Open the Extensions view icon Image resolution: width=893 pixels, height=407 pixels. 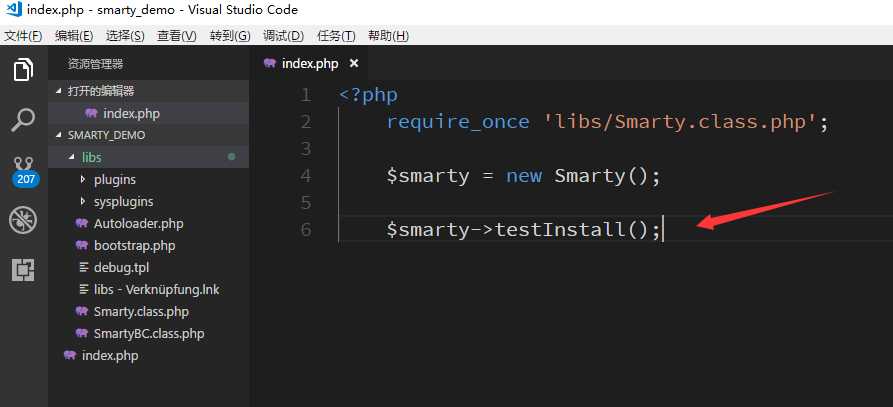coord(23,270)
